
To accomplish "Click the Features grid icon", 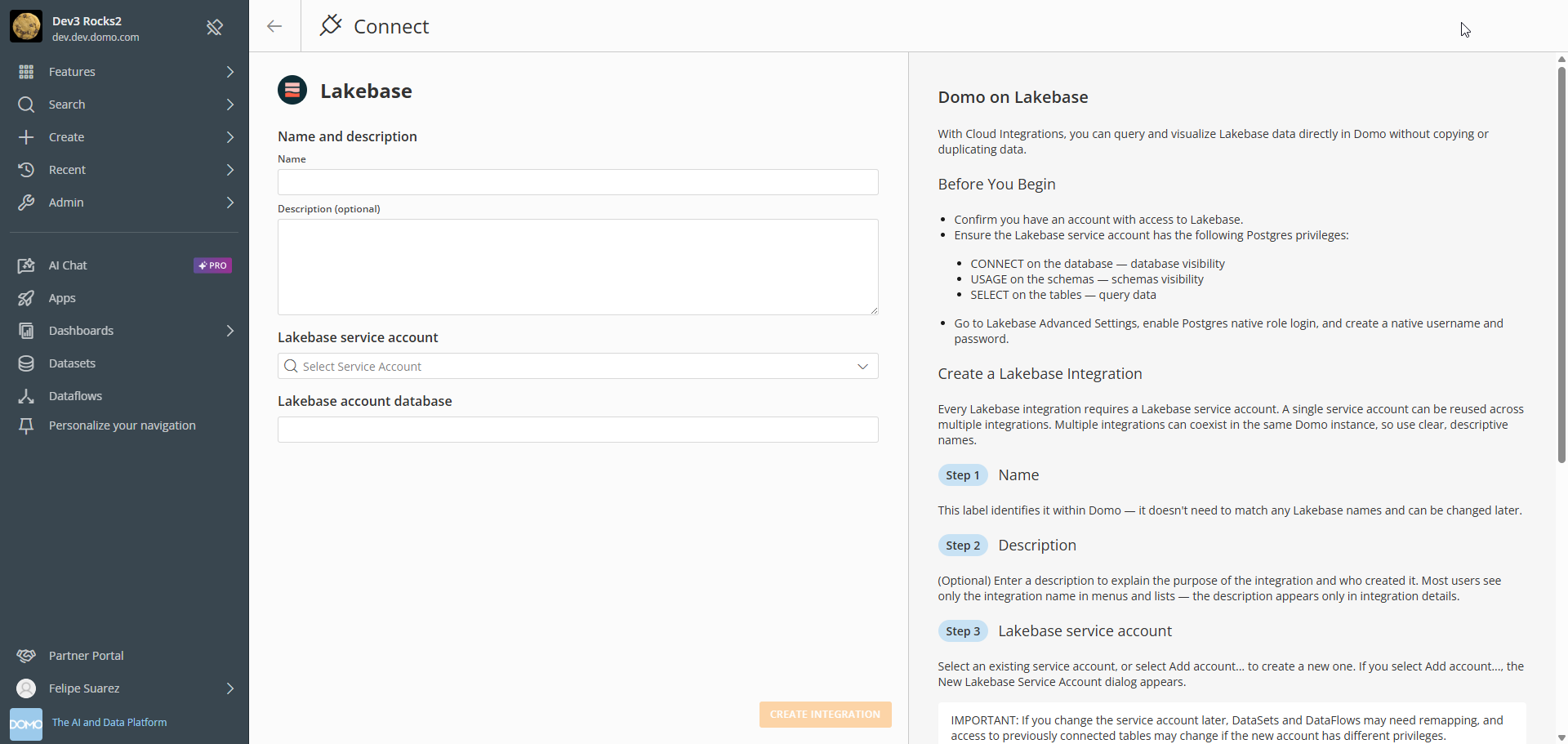I will 26,72.
